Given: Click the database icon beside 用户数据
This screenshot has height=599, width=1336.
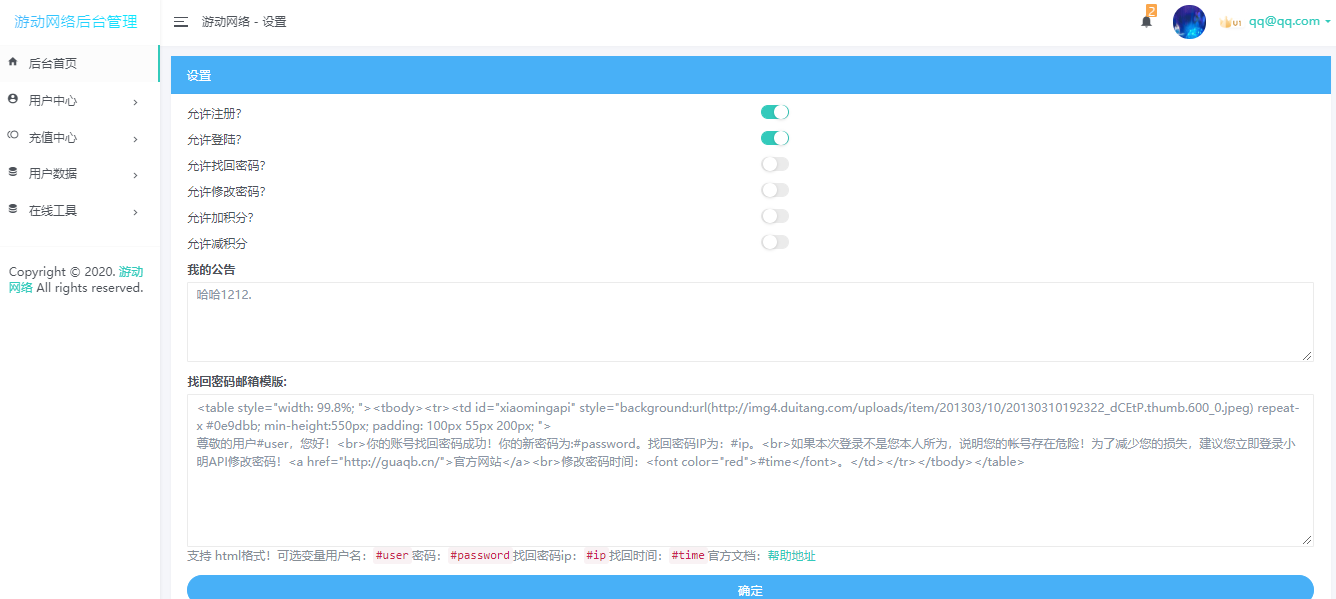Looking at the screenshot, I should click(13, 172).
